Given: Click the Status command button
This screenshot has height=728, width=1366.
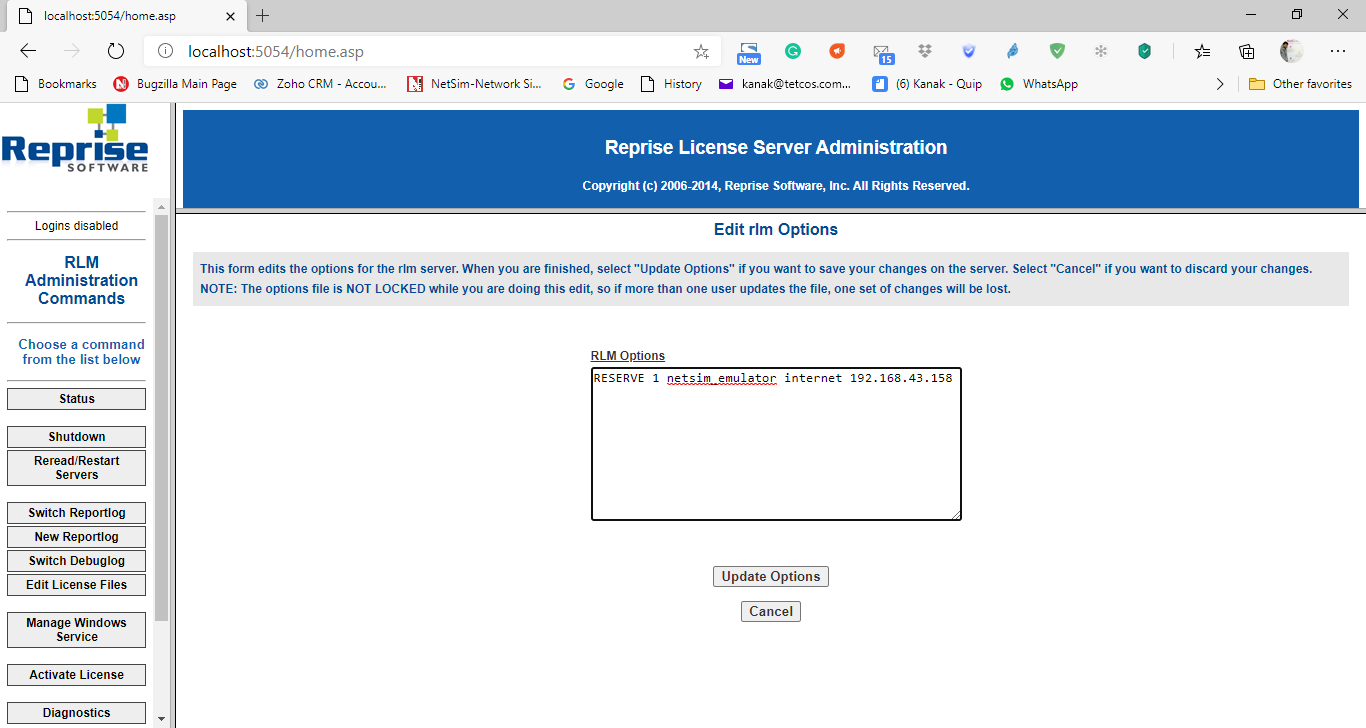Looking at the screenshot, I should [76, 399].
